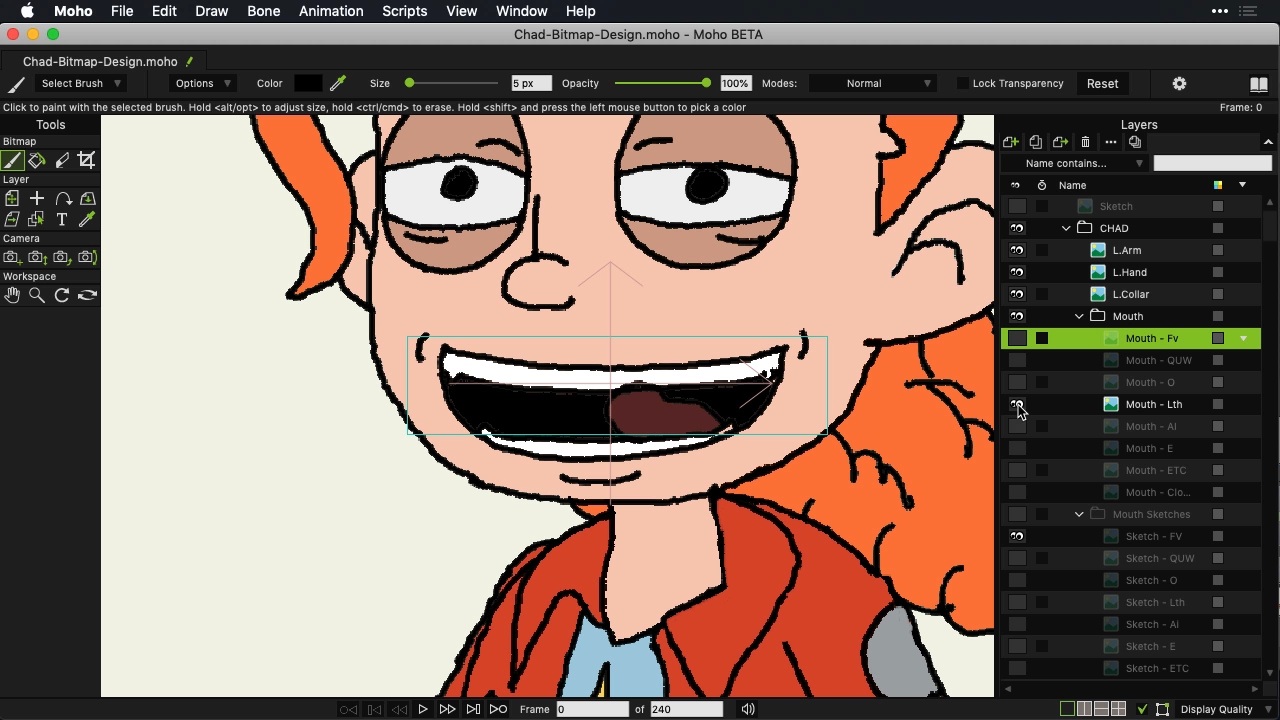Switch to the Chad-Bitmap-Design.moho tab

pos(99,61)
